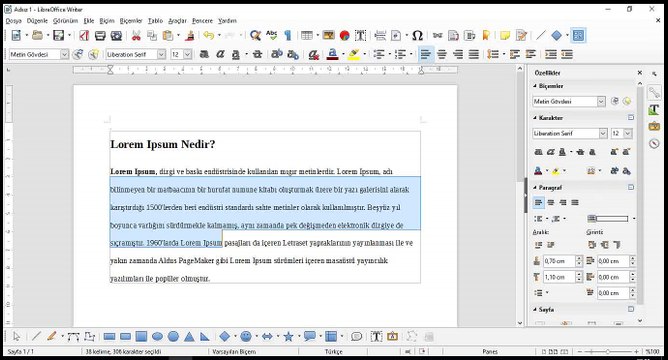Image resolution: width=668 pixels, height=360 pixels.
Task: Open the Navigator from the sidebar
Action: pos(654,143)
